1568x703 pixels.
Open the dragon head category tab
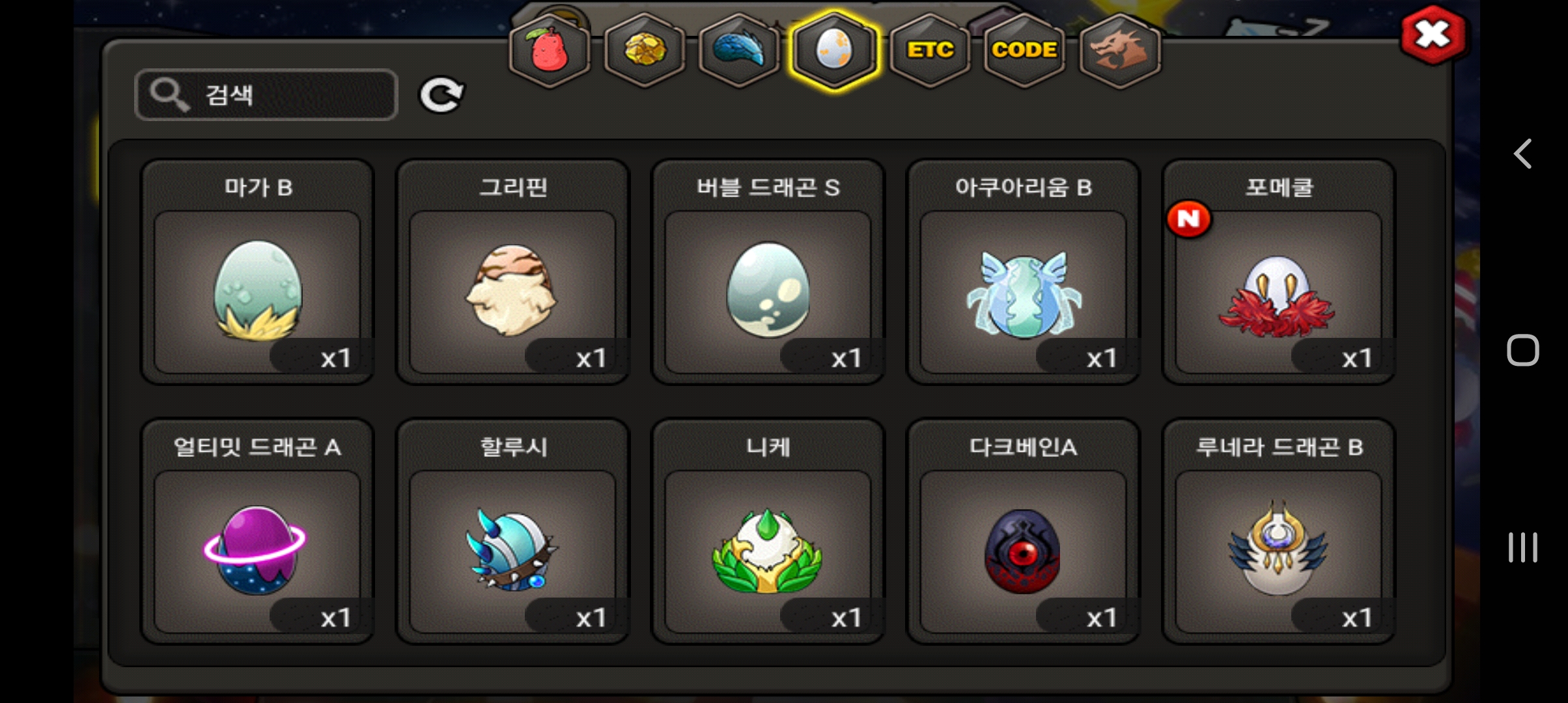1119,51
